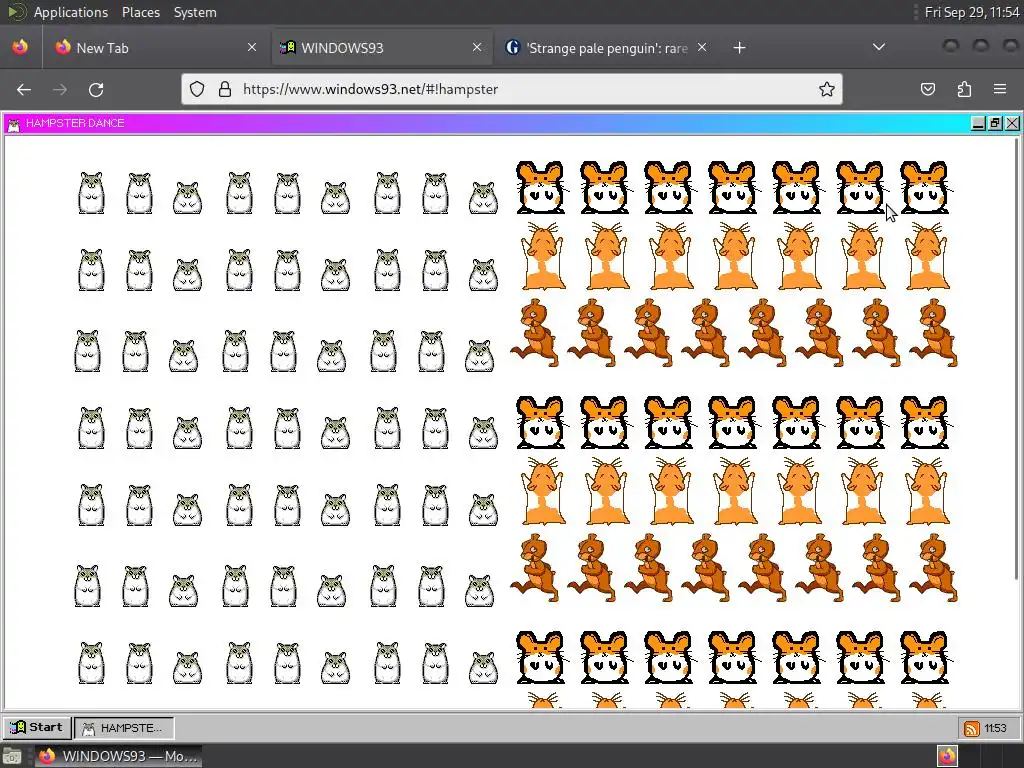The width and height of the screenshot is (1024, 768).
Task: Open the Extensions puzzle icon
Action: pos(964,89)
